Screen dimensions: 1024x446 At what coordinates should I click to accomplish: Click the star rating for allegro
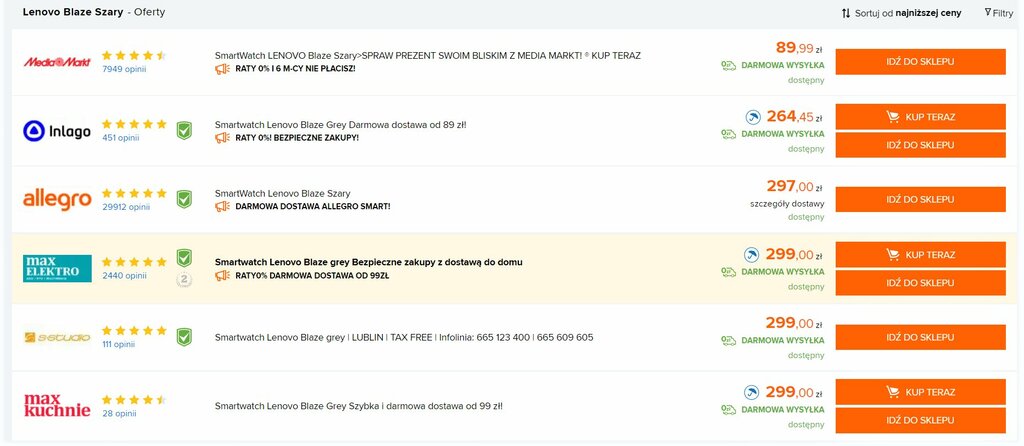[135, 193]
